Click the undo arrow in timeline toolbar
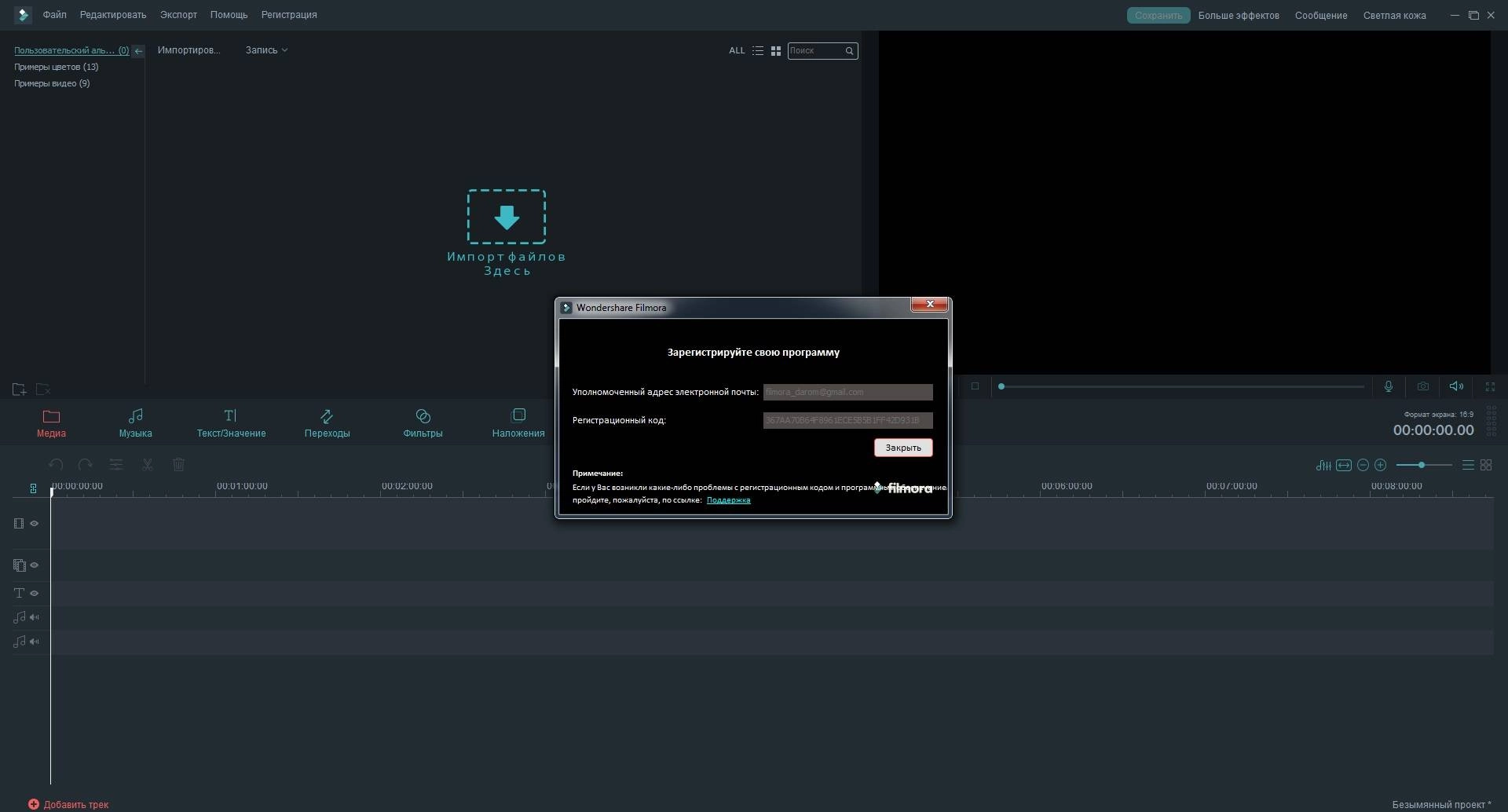The image size is (1508, 812). 56,465
